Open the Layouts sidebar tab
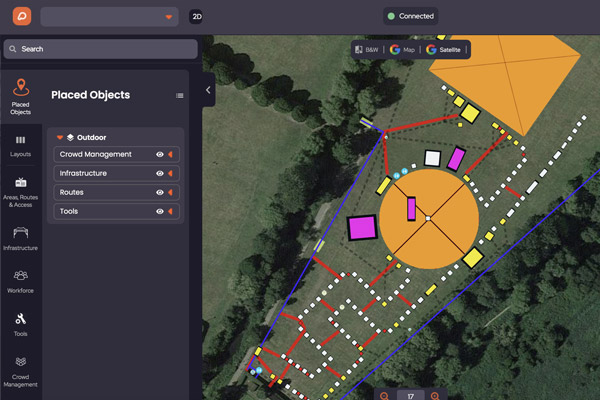The image size is (600, 400). pos(21,146)
